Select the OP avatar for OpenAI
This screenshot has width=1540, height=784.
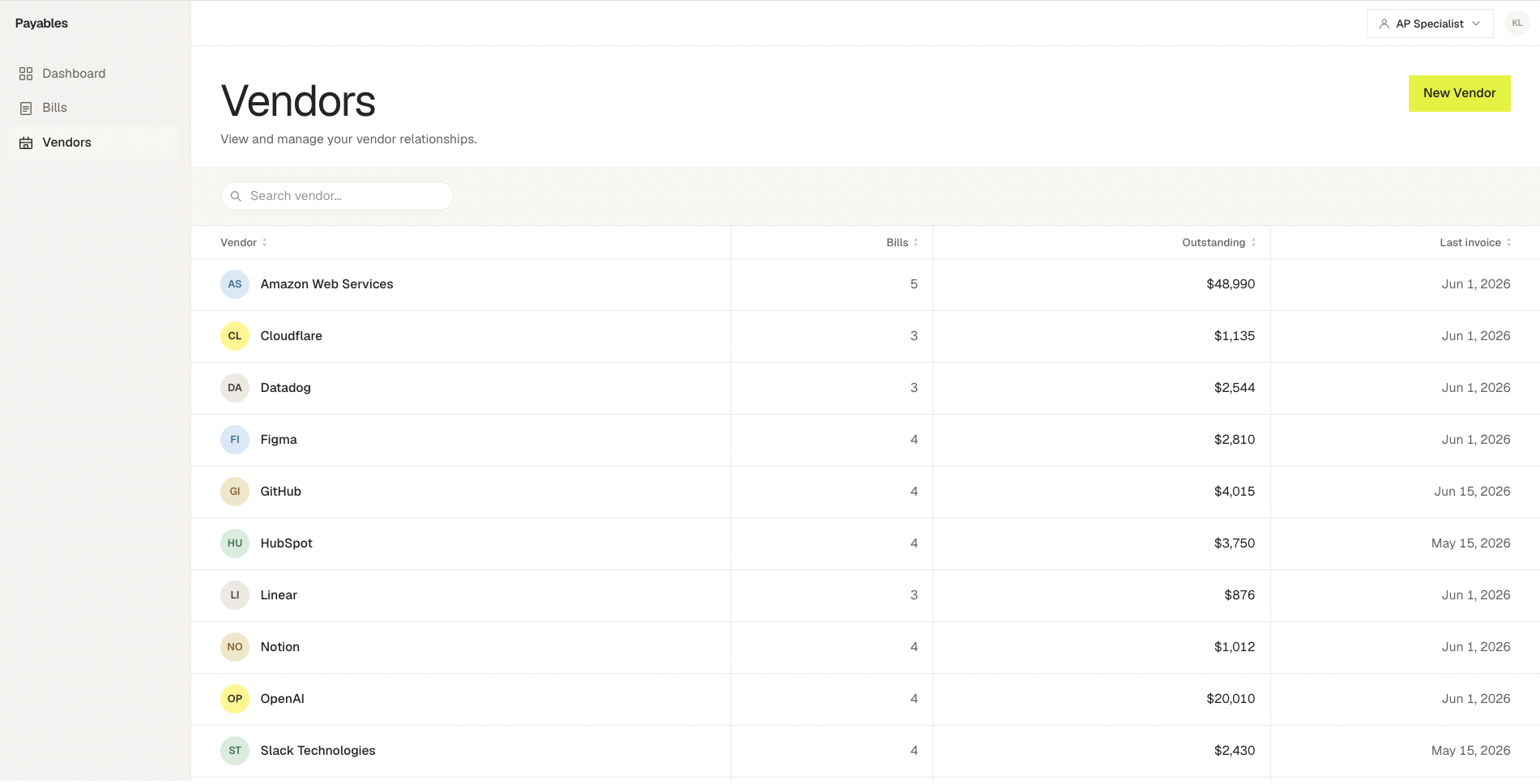click(235, 699)
